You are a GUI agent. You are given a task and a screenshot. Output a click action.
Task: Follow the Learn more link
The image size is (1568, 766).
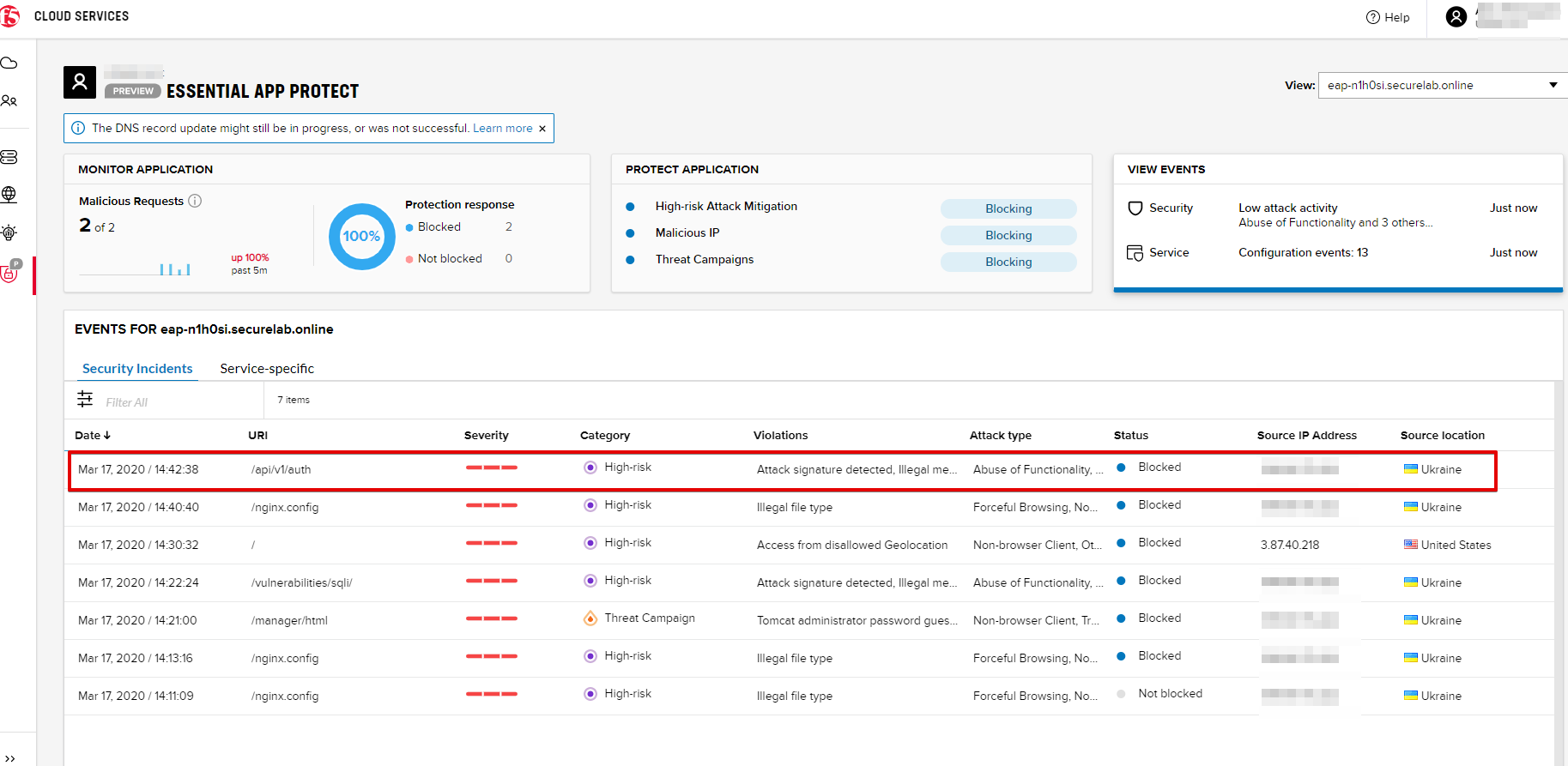(503, 128)
